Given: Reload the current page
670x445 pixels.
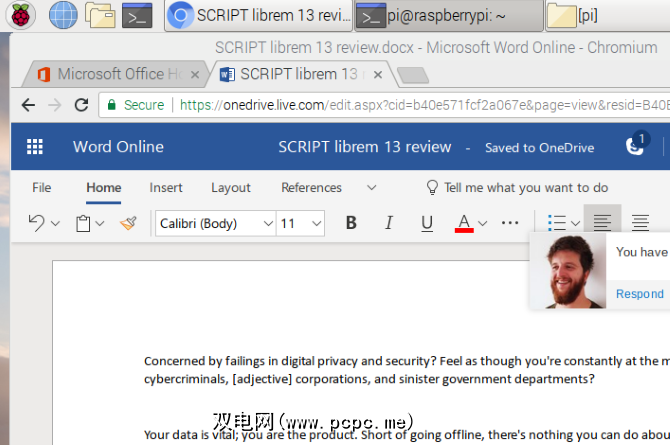Looking at the screenshot, I should [x=81, y=105].
